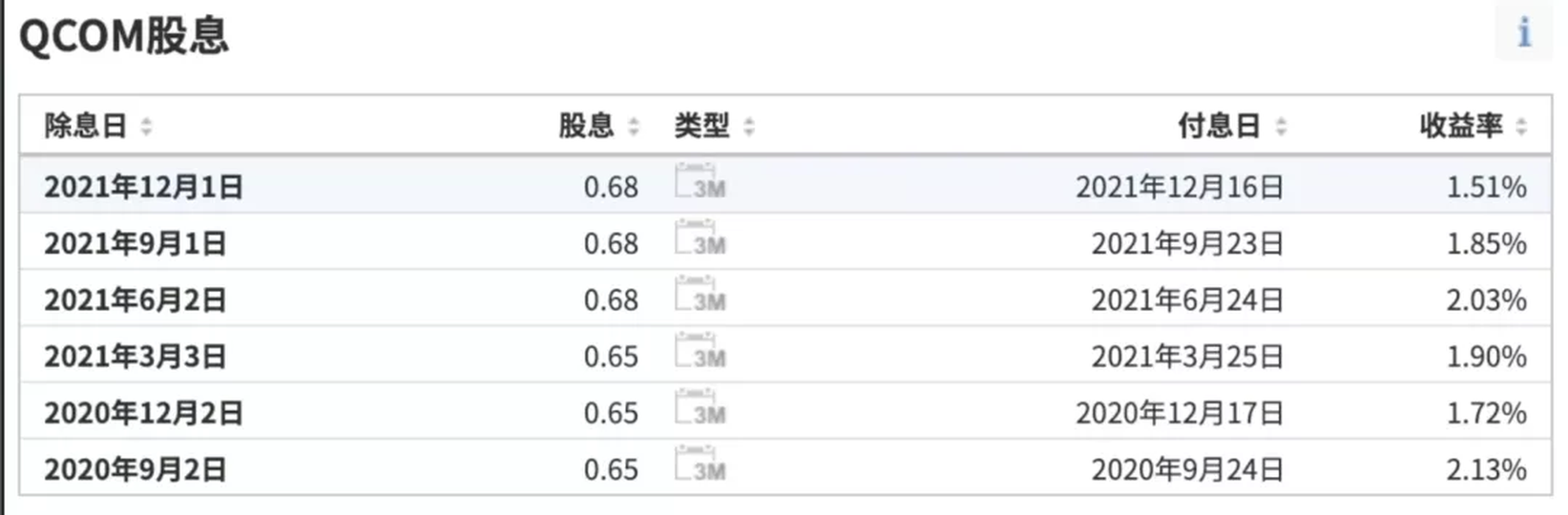Click the 2.13% yield value
The height and width of the screenshot is (515, 1568).
1486,470
